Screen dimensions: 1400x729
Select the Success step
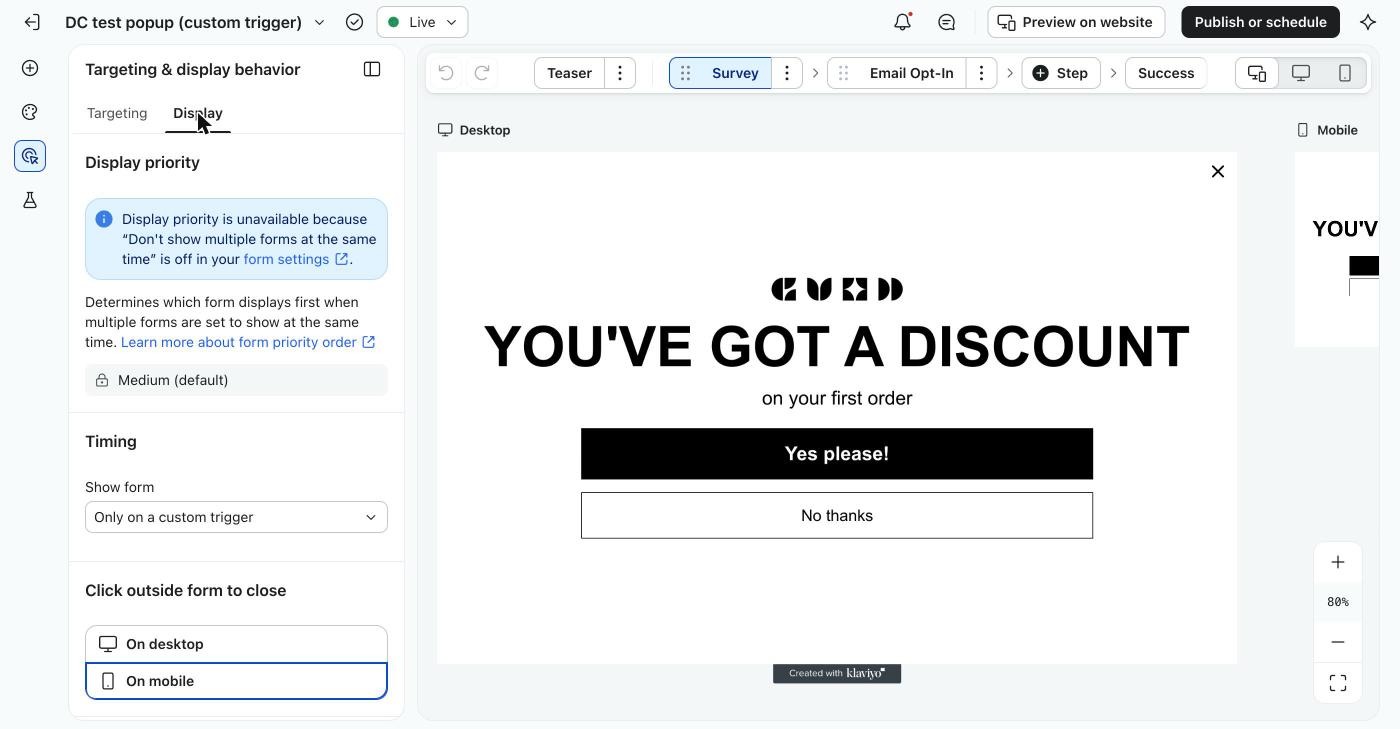pyautogui.click(x=1166, y=73)
